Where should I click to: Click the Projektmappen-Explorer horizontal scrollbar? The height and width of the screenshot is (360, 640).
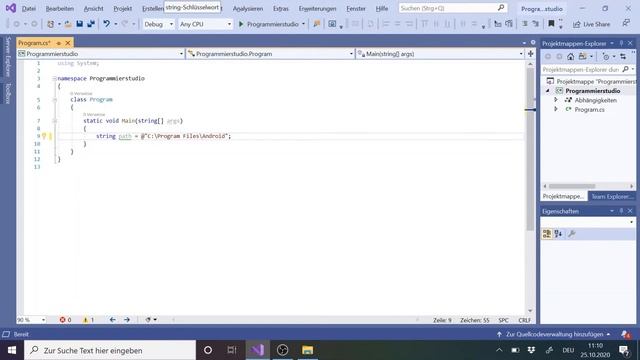572,186
